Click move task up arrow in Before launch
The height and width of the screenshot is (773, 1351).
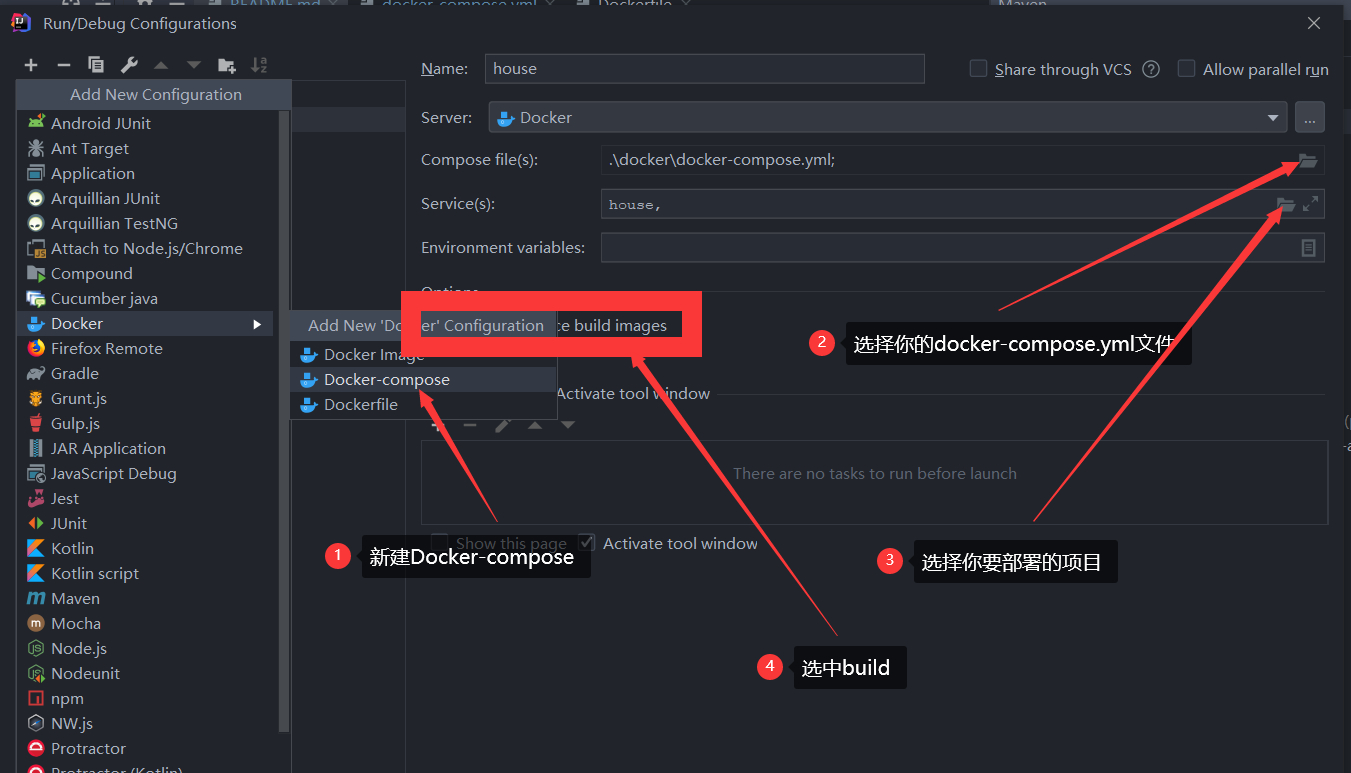(535, 425)
